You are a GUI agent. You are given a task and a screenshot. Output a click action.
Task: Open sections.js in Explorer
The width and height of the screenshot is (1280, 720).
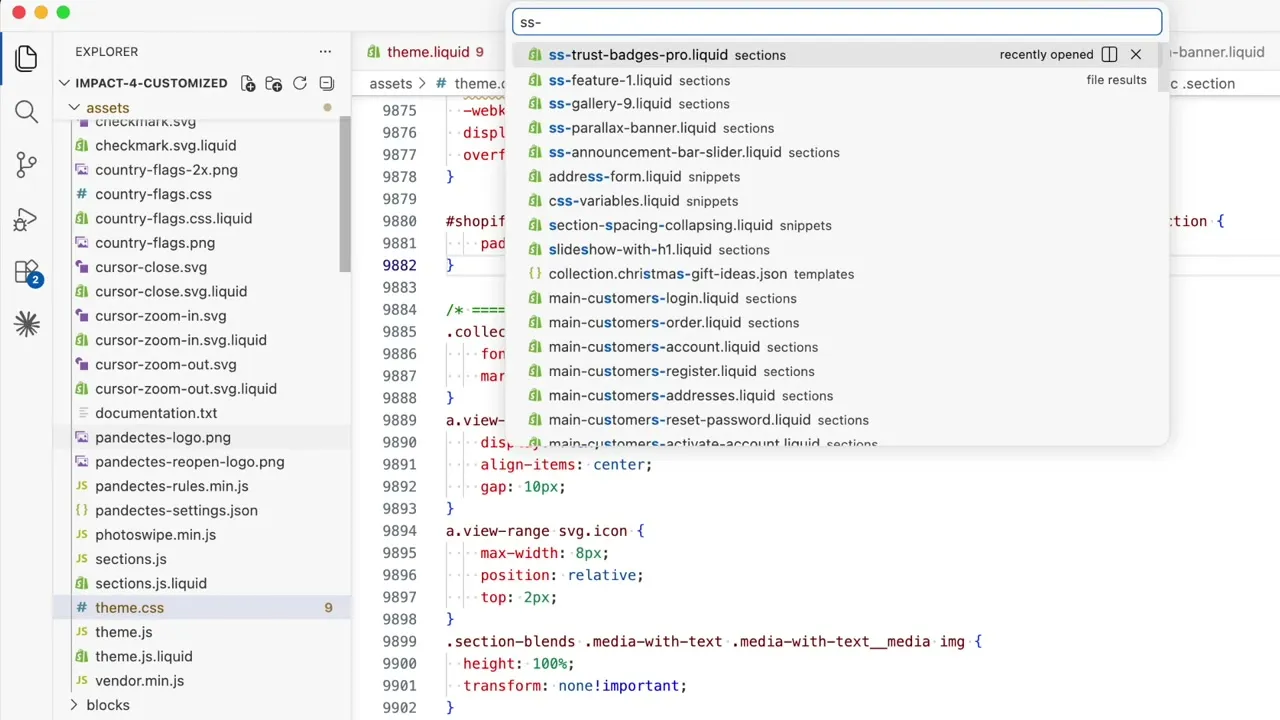pyautogui.click(x=131, y=559)
